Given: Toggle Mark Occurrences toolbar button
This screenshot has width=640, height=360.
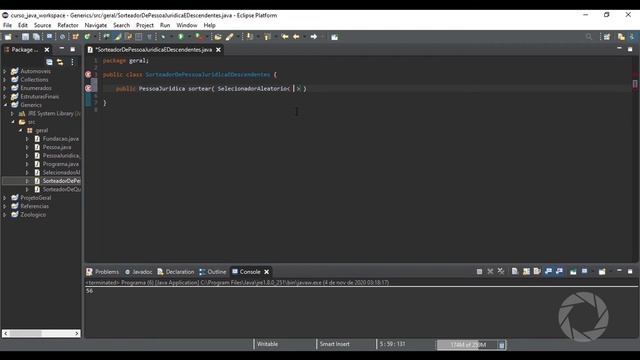Looking at the screenshot, I should (x=118, y=37).
